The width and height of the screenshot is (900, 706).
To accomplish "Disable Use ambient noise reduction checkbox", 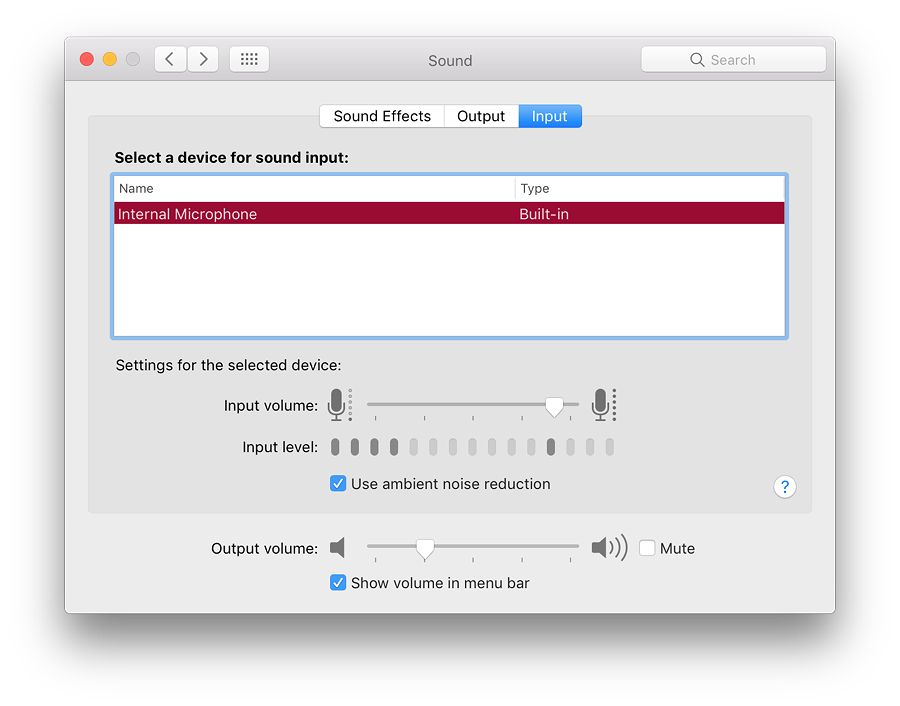I will click(x=338, y=483).
